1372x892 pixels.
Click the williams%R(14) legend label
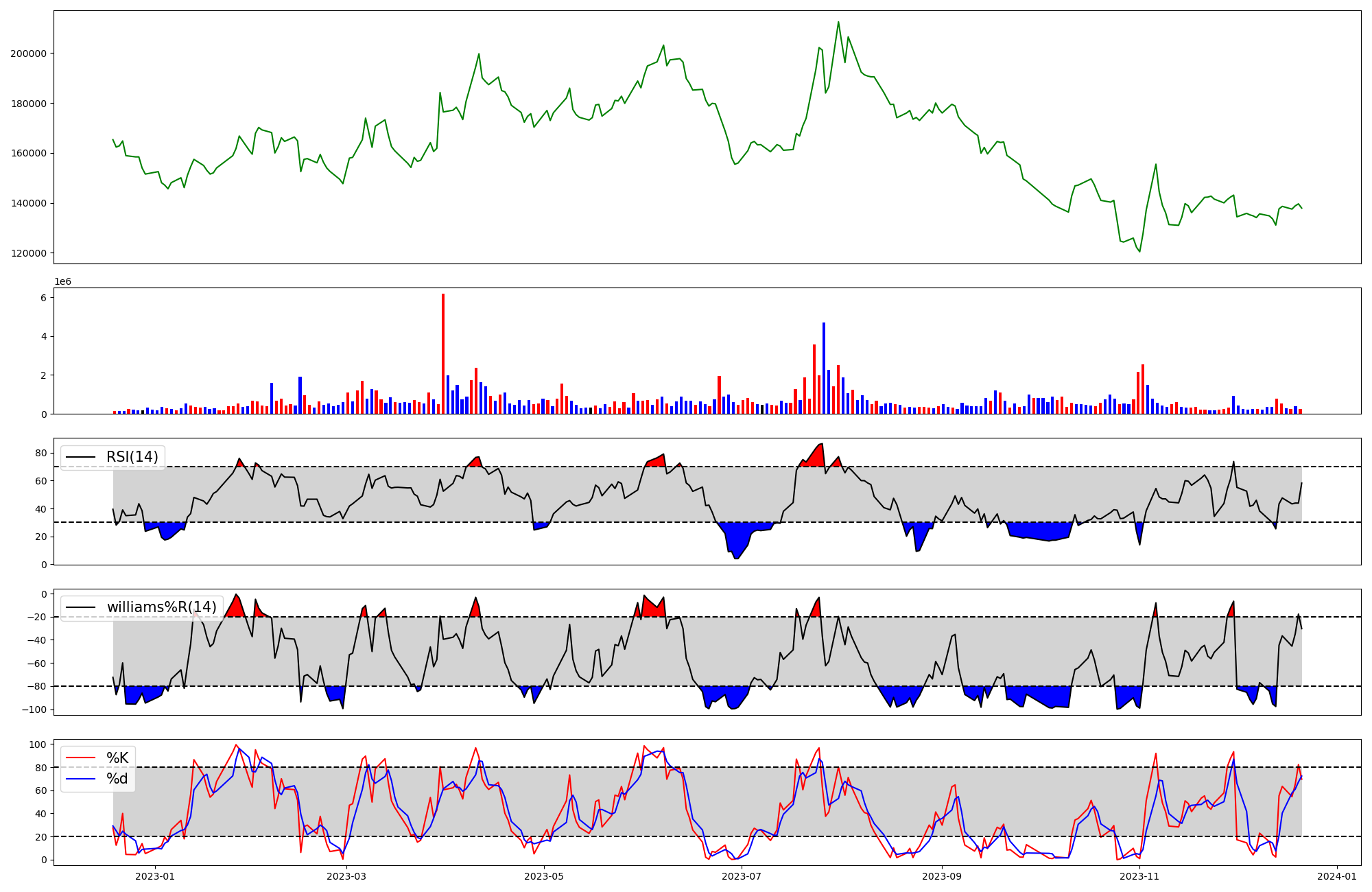coord(161,607)
